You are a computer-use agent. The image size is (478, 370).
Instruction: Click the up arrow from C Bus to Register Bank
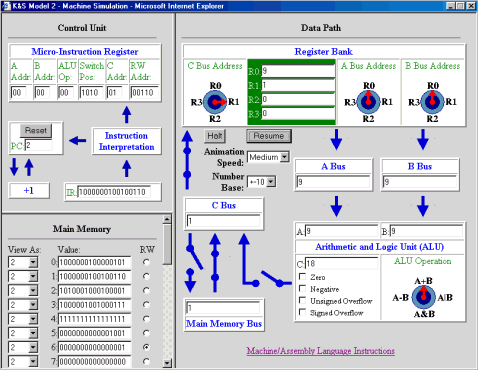(x=187, y=160)
